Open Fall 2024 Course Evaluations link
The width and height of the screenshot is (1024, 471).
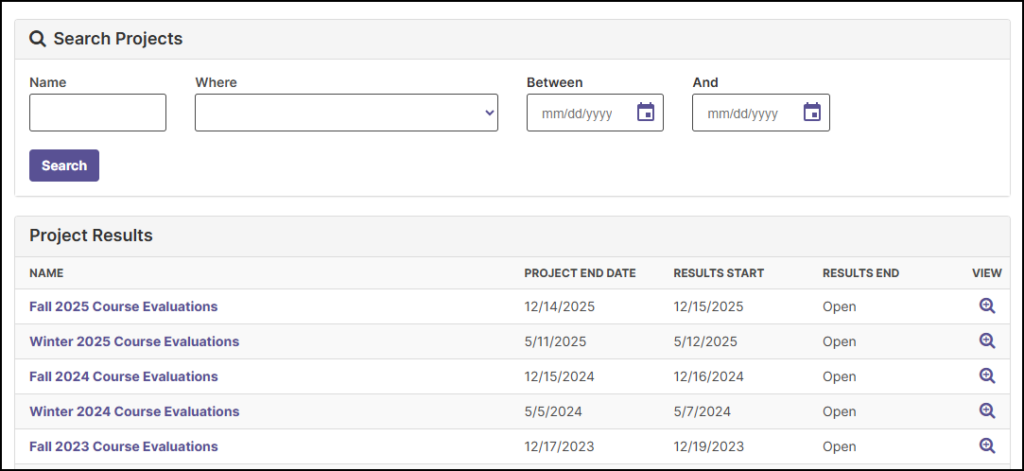point(123,376)
